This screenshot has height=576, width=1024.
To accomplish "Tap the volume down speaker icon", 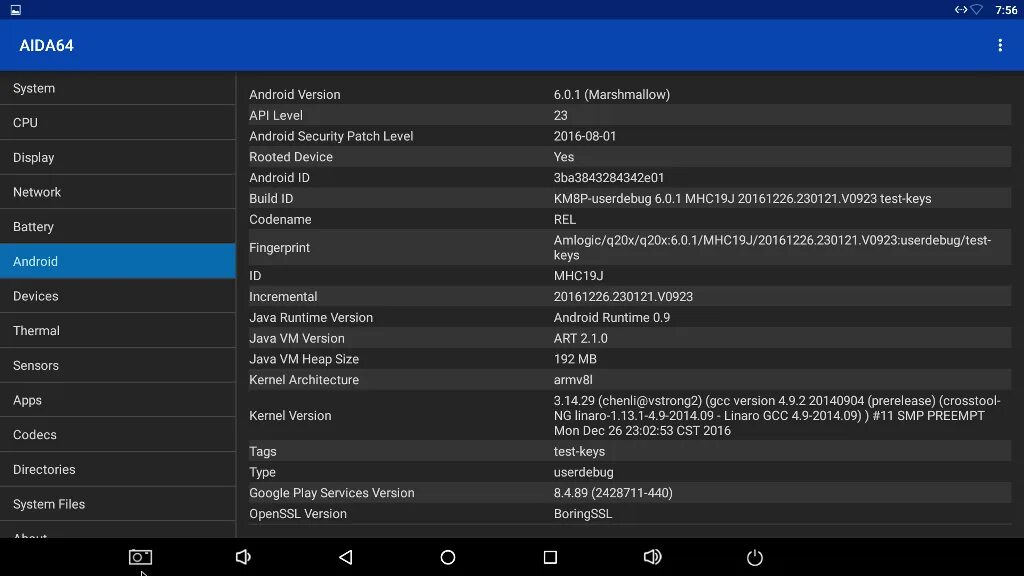I will click(243, 557).
